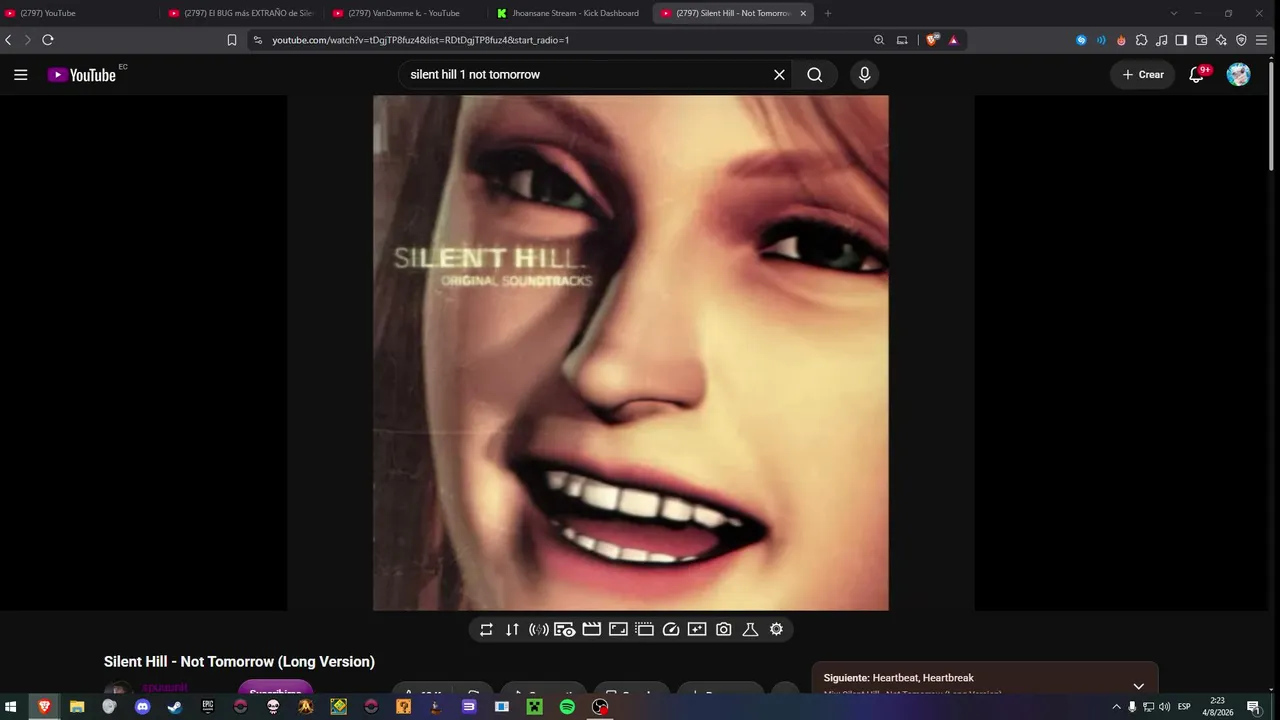Click the video filters sparkle icon

click(697, 629)
